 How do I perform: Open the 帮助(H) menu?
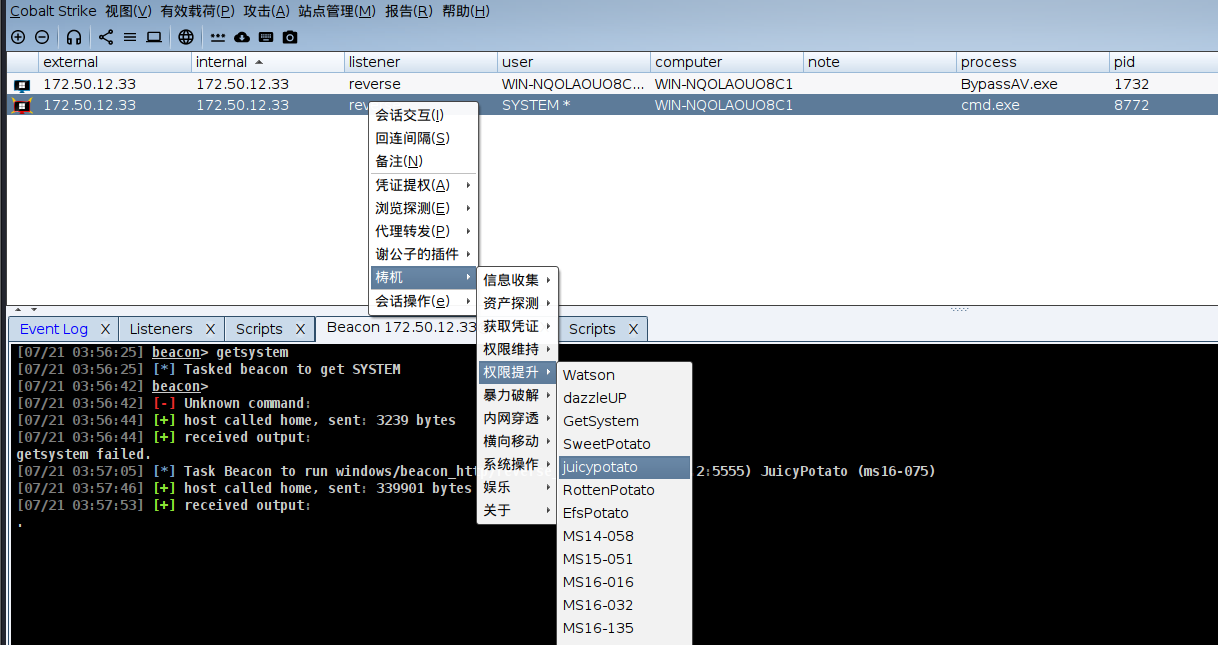(x=465, y=11)
